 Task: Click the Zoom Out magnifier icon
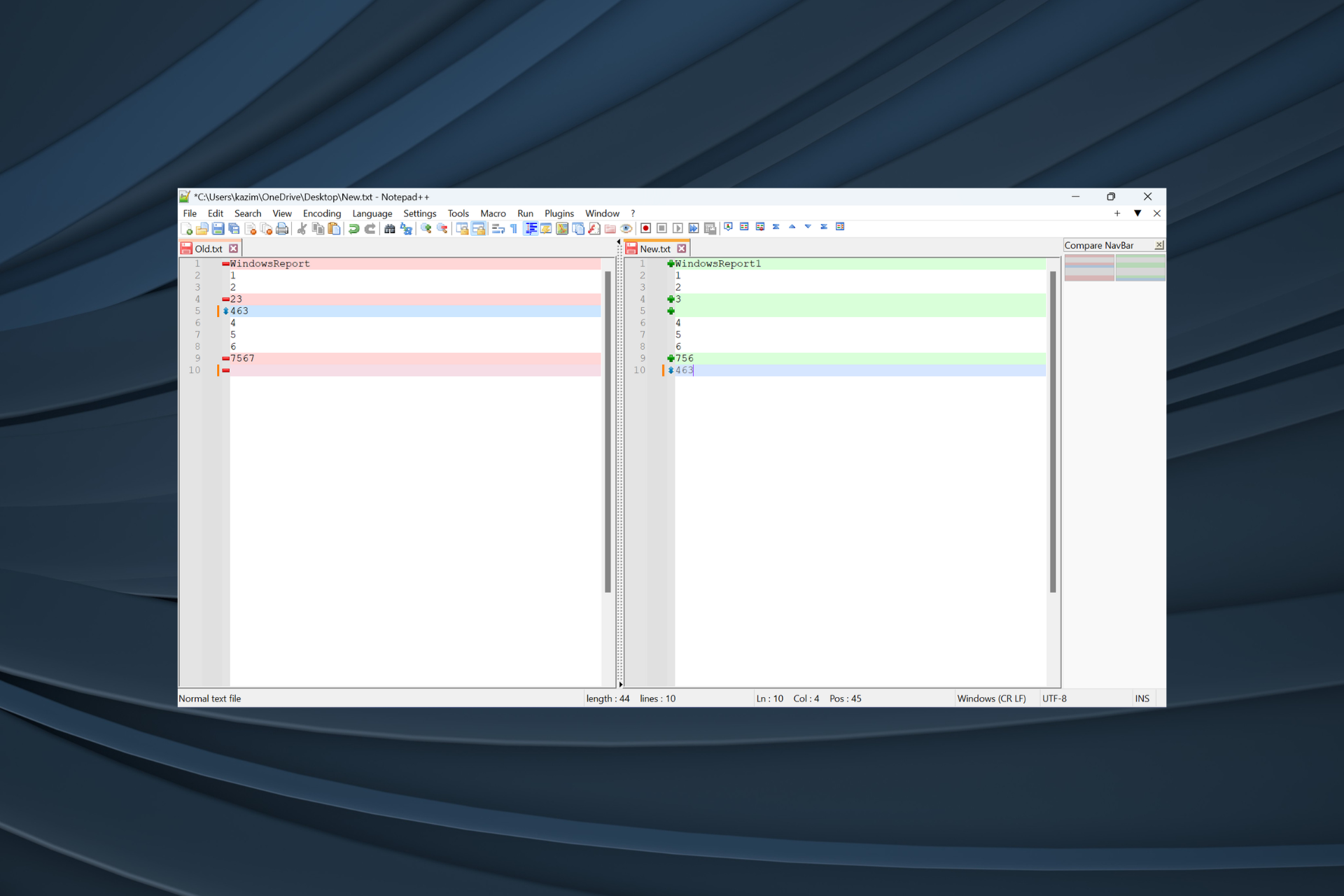pos(442,228)
